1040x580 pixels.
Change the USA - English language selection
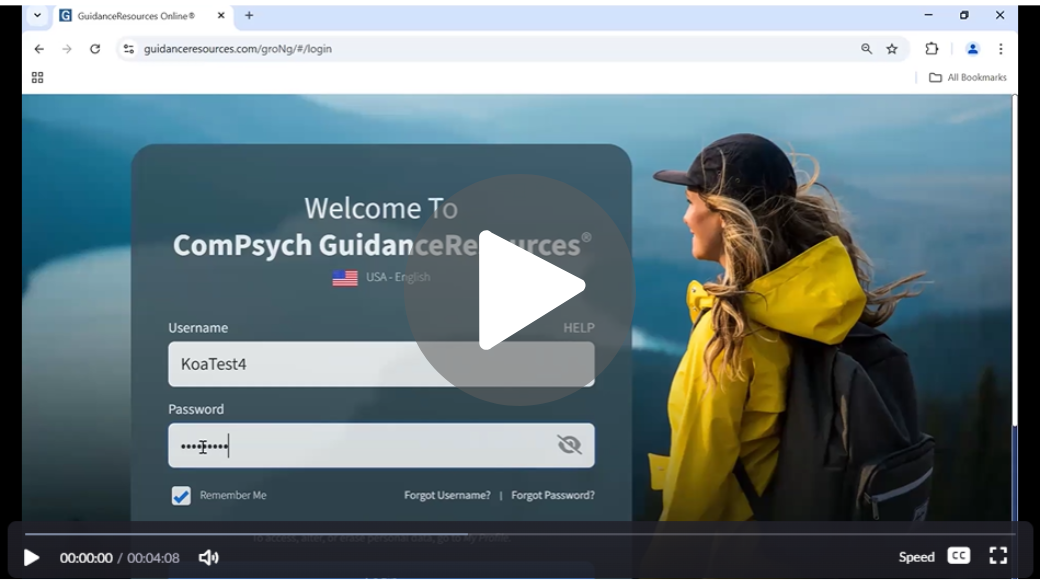[381, 277]
